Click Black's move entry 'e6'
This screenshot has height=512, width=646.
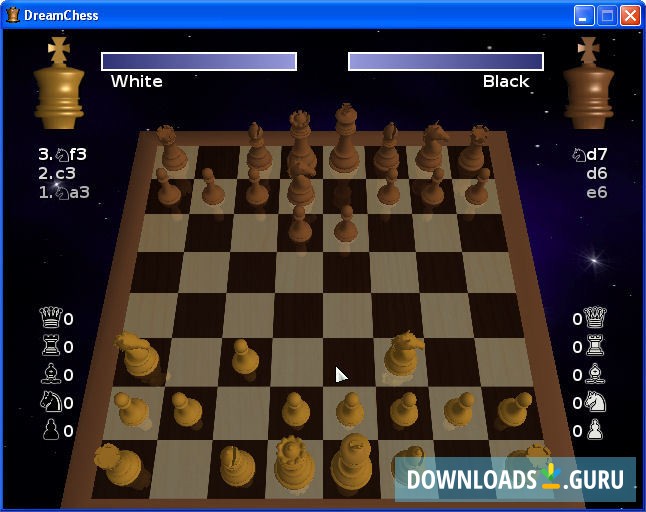coord(597,192)
